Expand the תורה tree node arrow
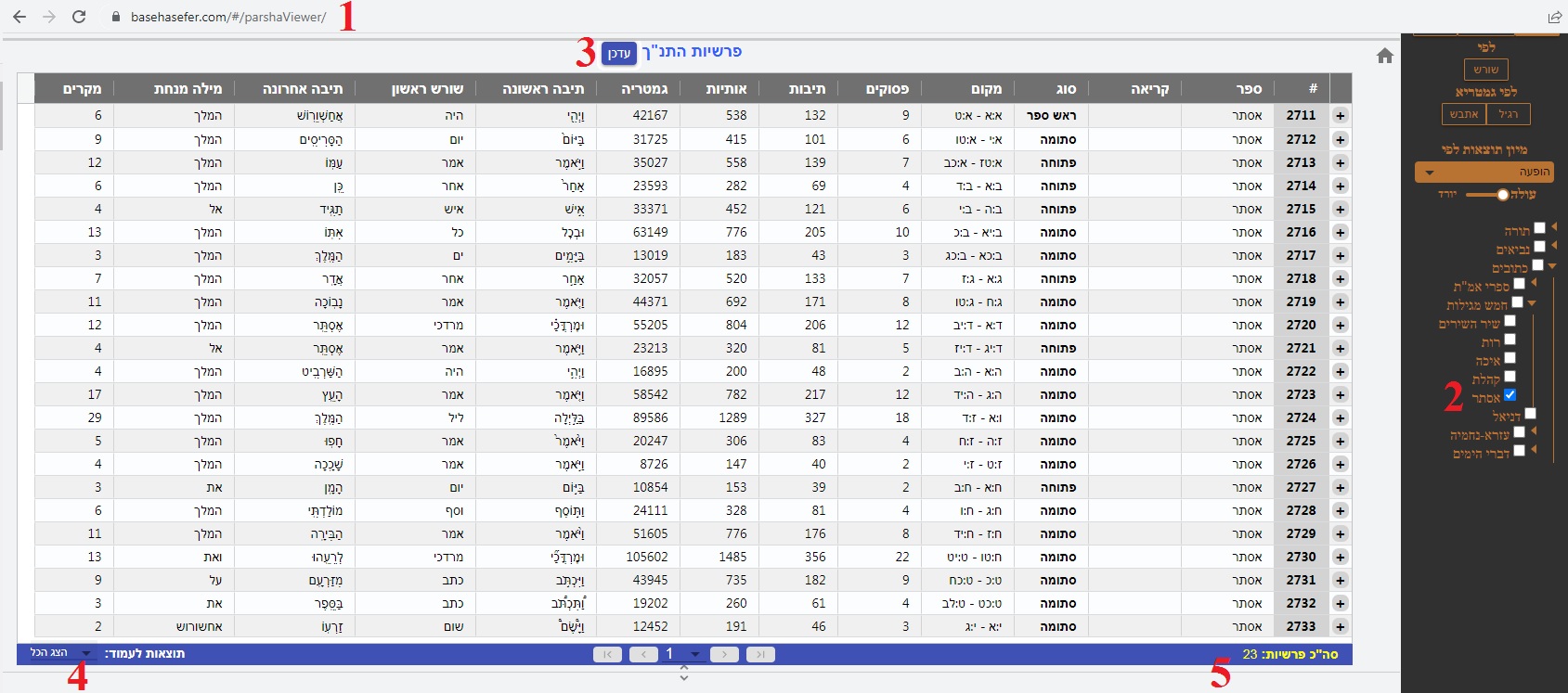The image size is (1568, 693). click(x=1554, y=226)
